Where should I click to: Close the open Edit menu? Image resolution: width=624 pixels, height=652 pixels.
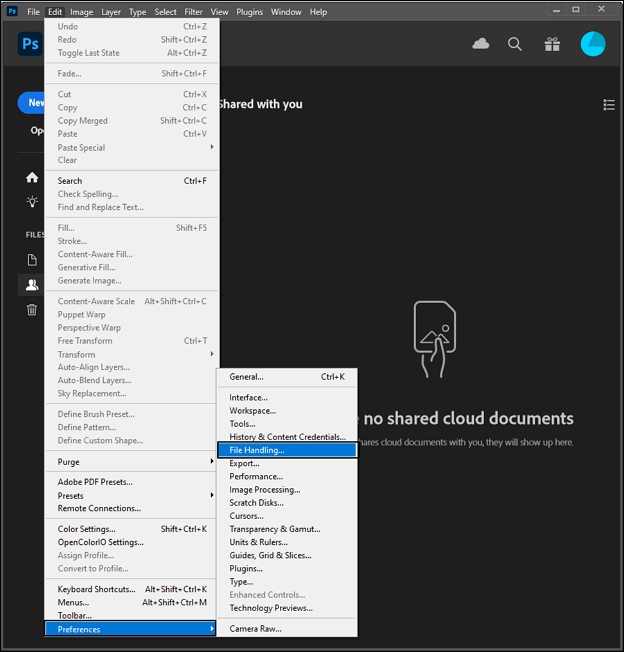point(55,12)
